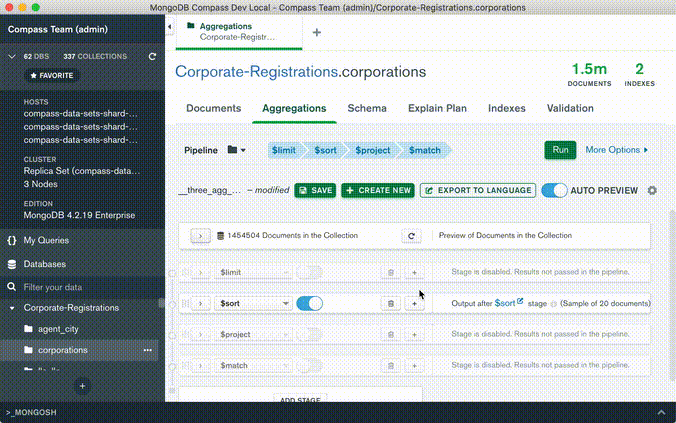Show info for the $sort stage output
Screen dimensions: 676x423
[x=554, y=304]
